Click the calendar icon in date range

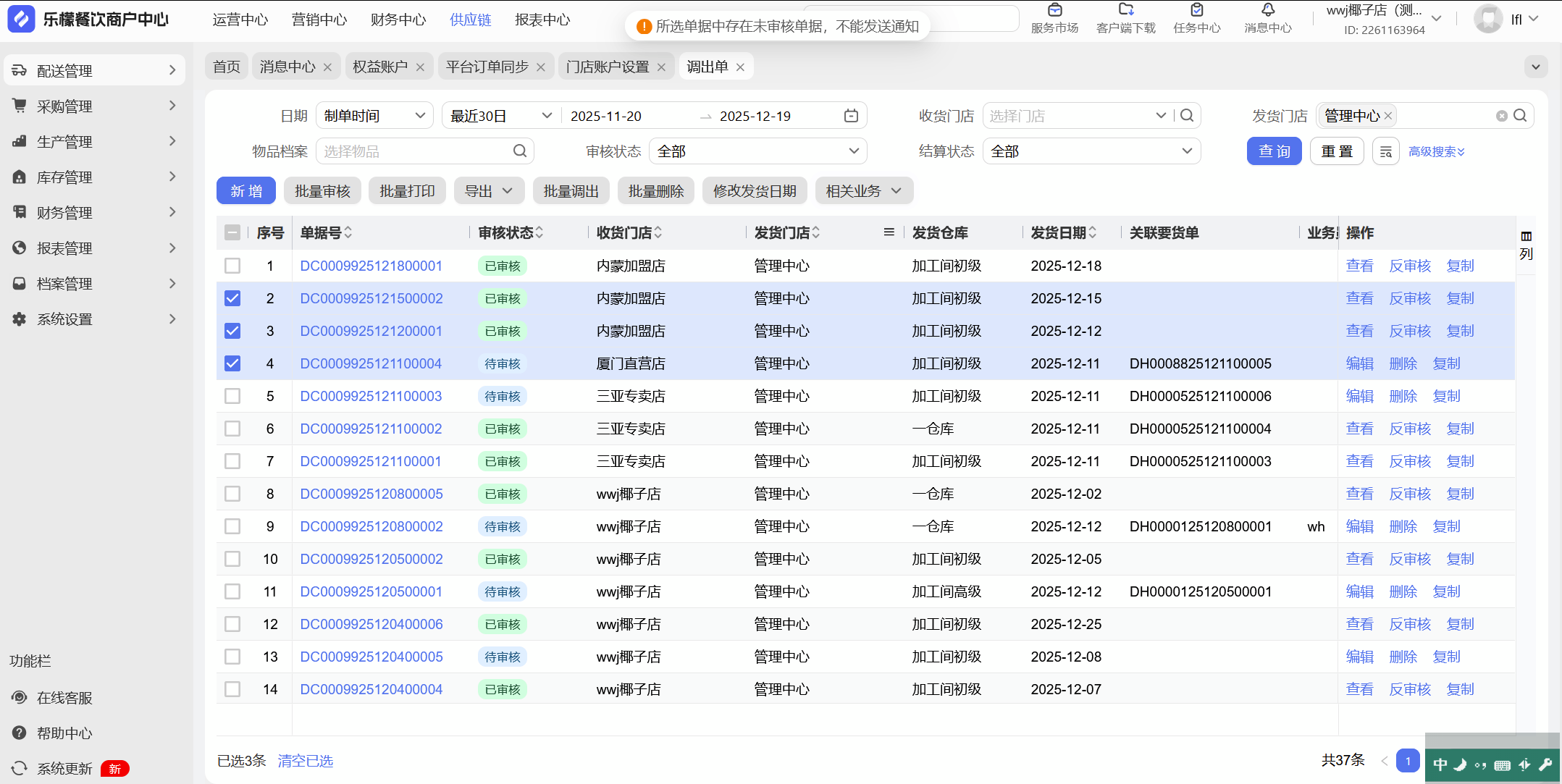coord(851,116)
